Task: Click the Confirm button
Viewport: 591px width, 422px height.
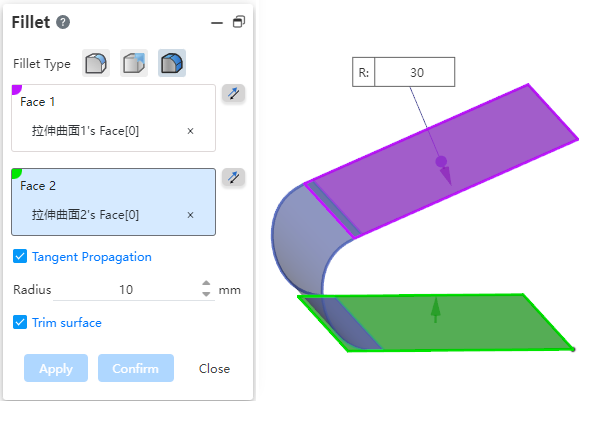Action: coord(136,368)
